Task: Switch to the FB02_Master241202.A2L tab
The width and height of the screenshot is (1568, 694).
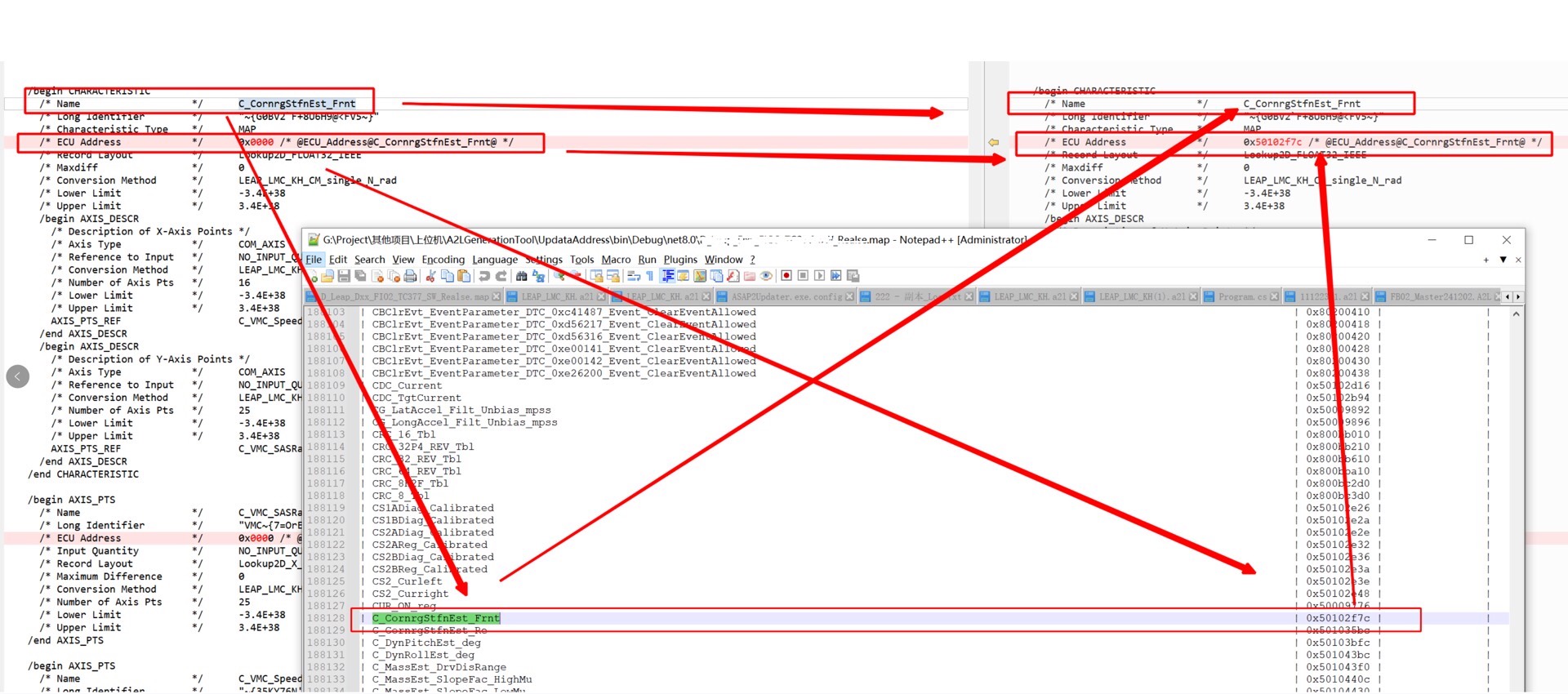Action: 1438,296
